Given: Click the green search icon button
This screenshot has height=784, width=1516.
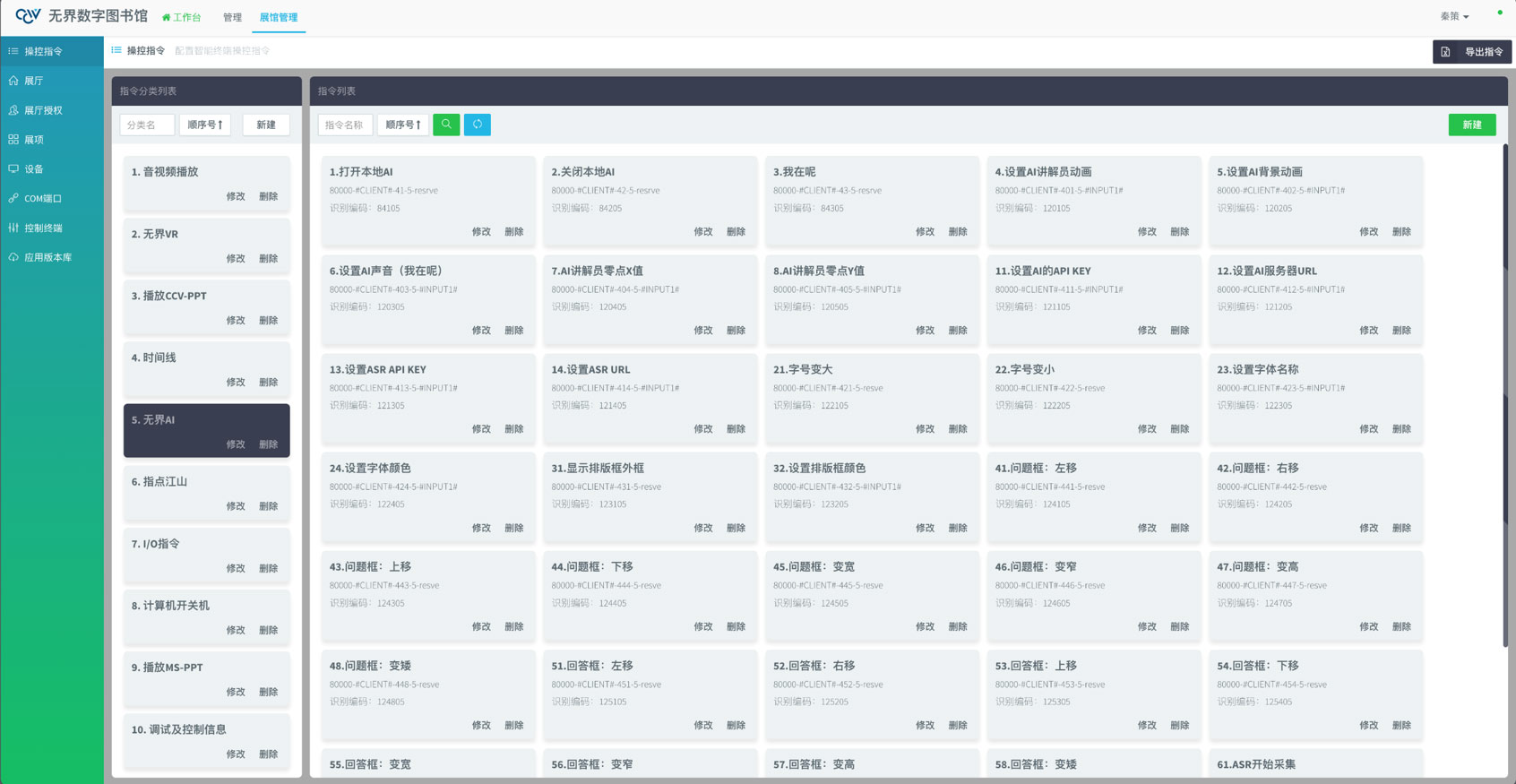Looking at the screenshot, I should (x=446, y=125).
